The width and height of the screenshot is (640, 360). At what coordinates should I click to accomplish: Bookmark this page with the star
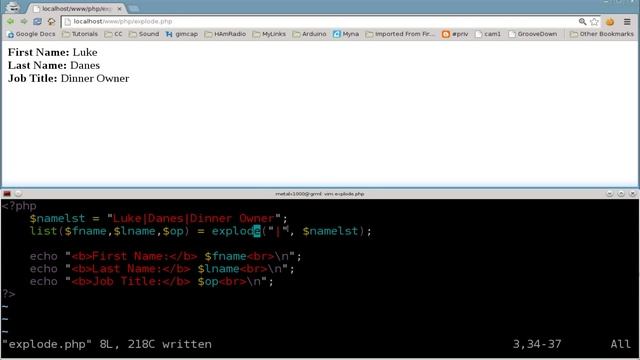click(594, 22)
